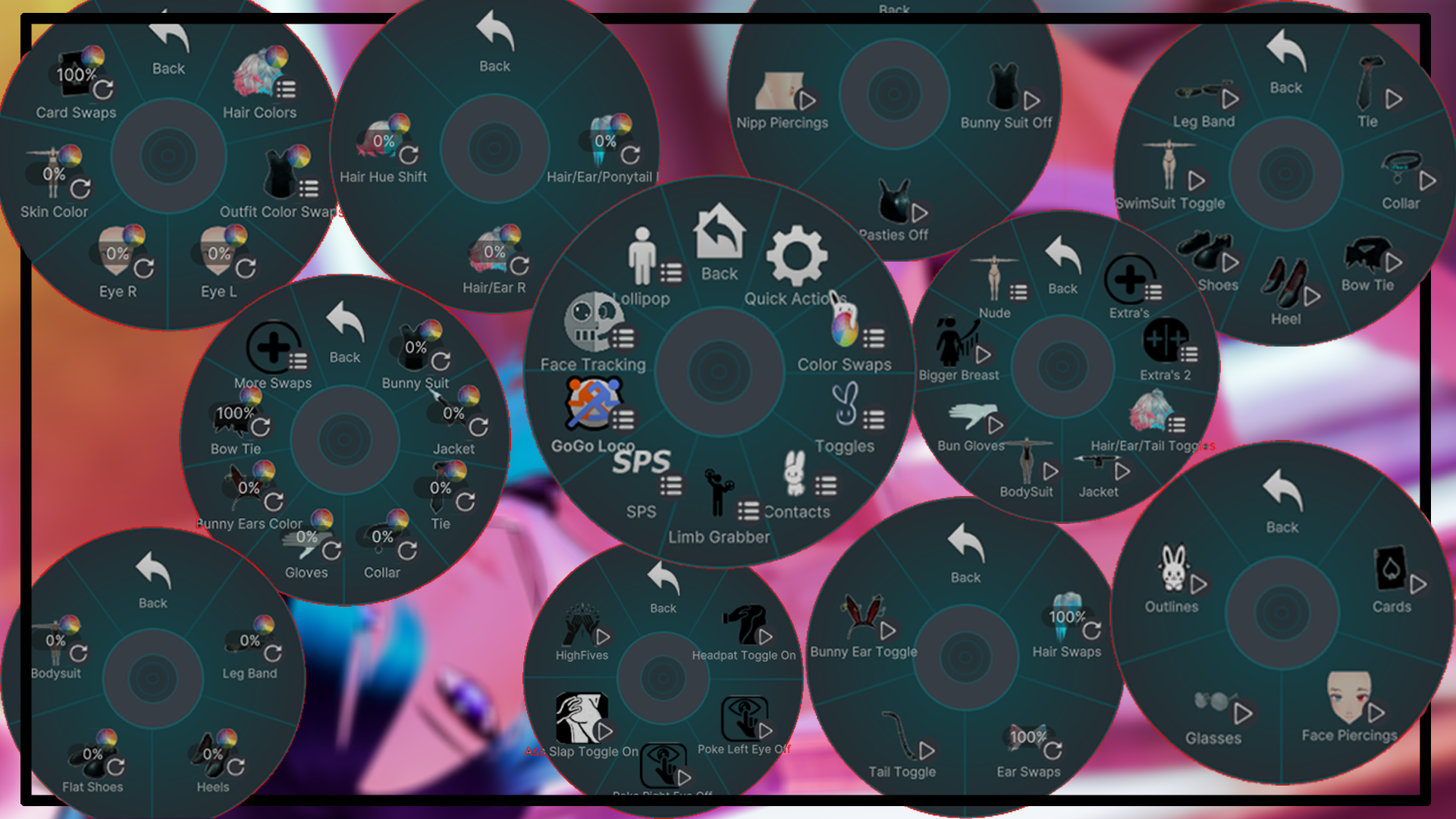Click the Cards spade card icon
The width and height of the screenshot is (1456, 819).
[1391, 569]
